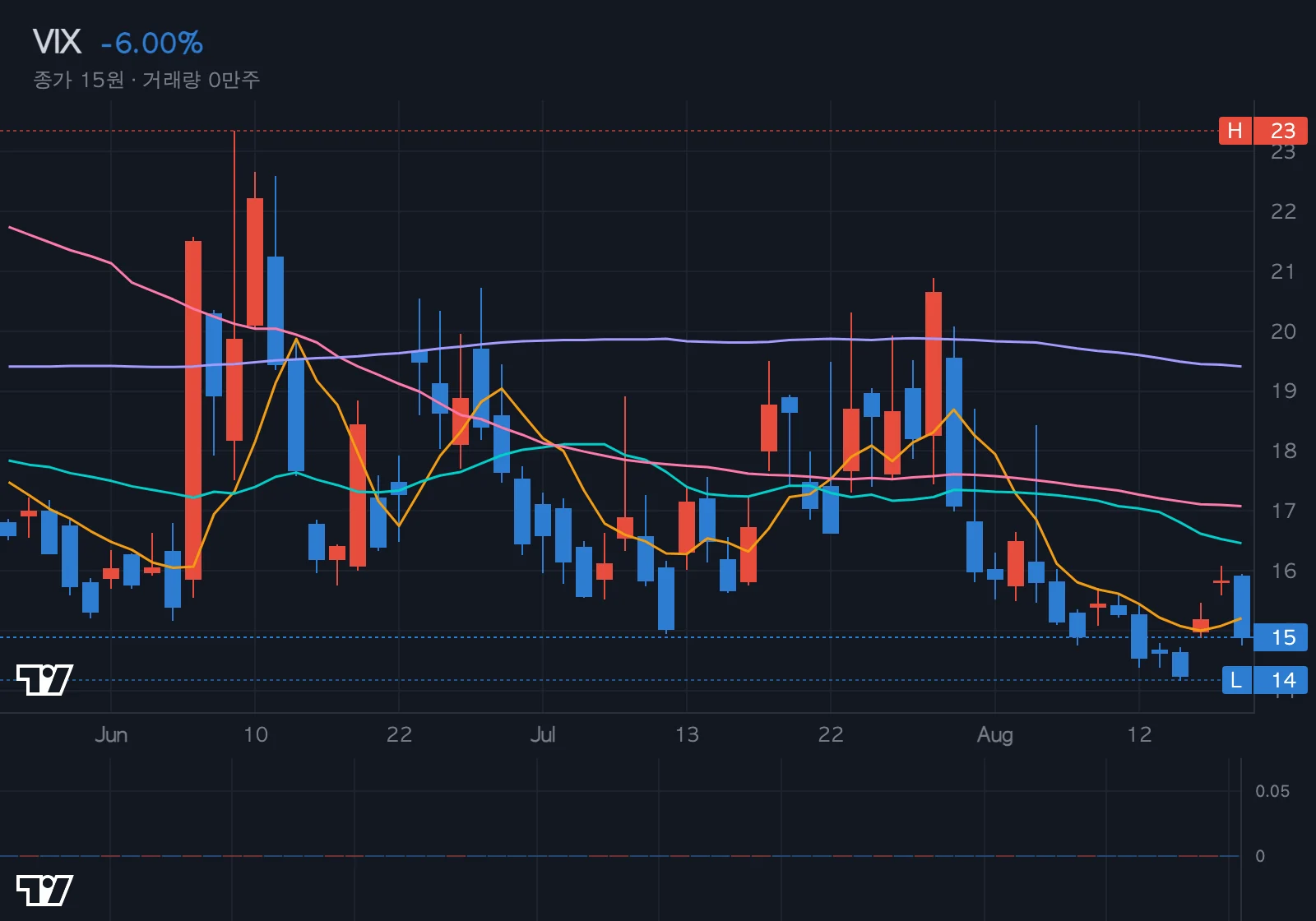Click the Jun label on the time axis
Screen dimensions: 1316x921
[x=111, y=734]
